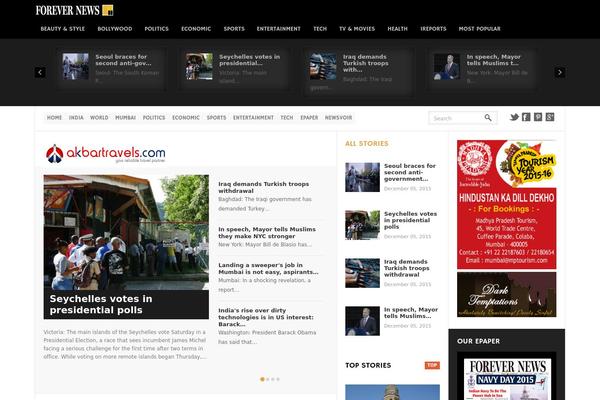Open All Stories link Seoul braces for second anti-government
600x400 pixels.
point(410,172)
